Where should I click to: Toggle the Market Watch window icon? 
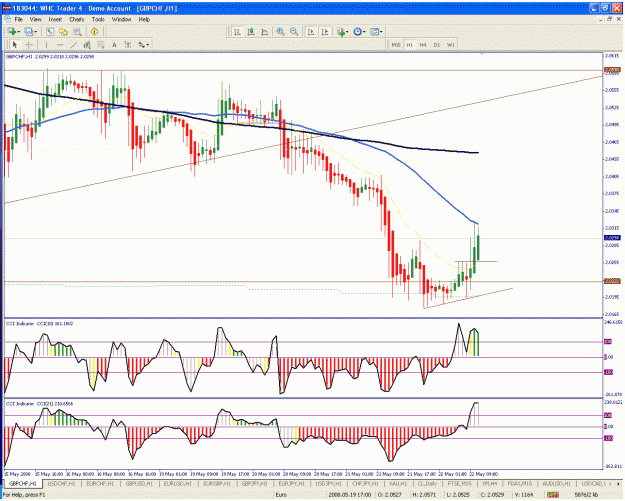(x=50, y=31)
